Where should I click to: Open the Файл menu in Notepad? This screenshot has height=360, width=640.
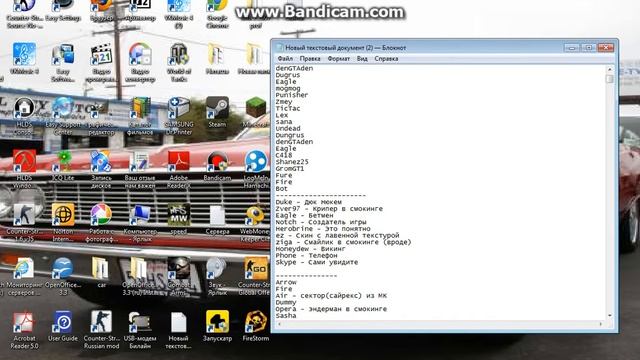pyautogui.click(x=285, y=58)
